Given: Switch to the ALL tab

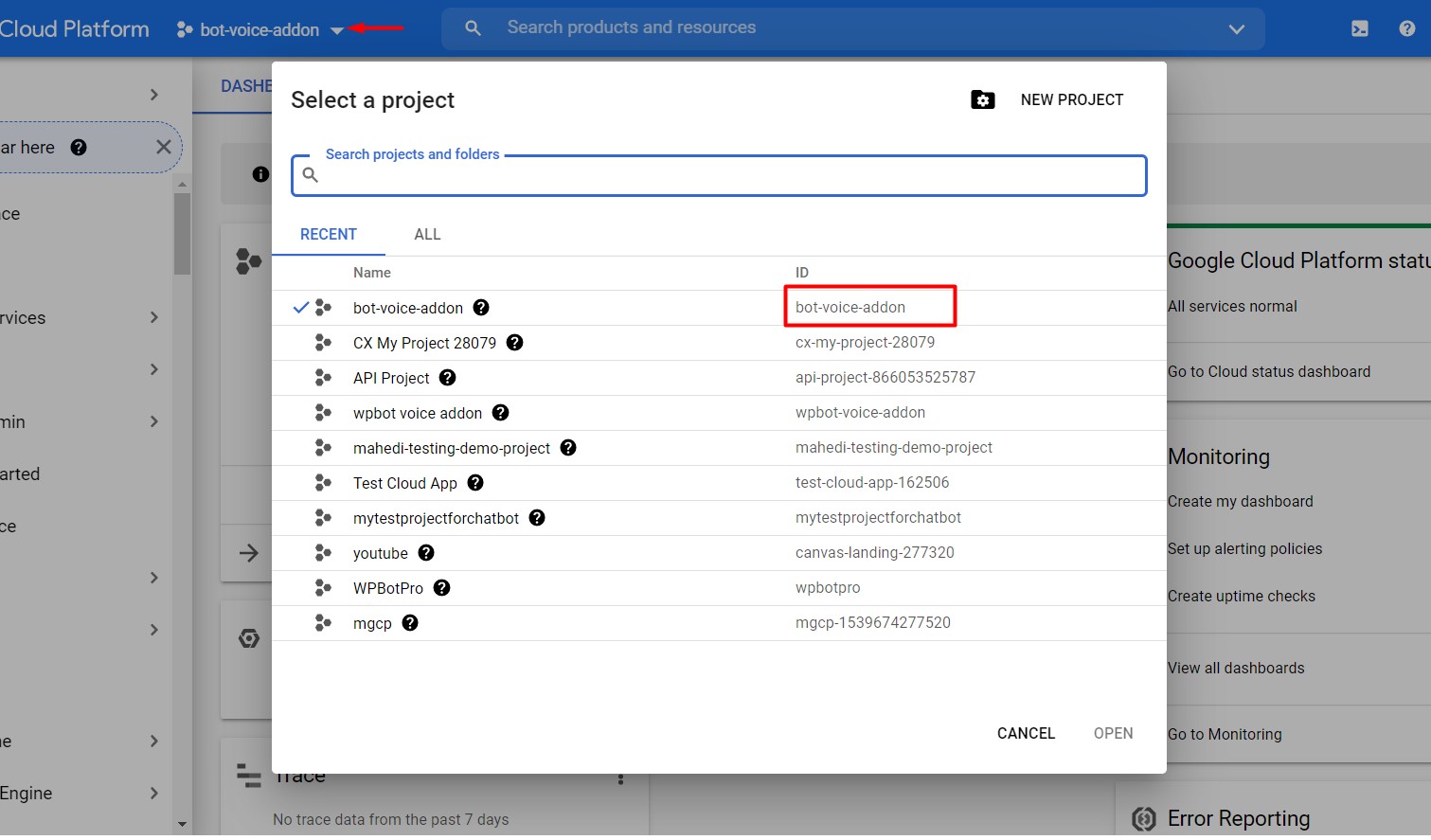Looking at the screenshot, I should (x=427, y=235).
